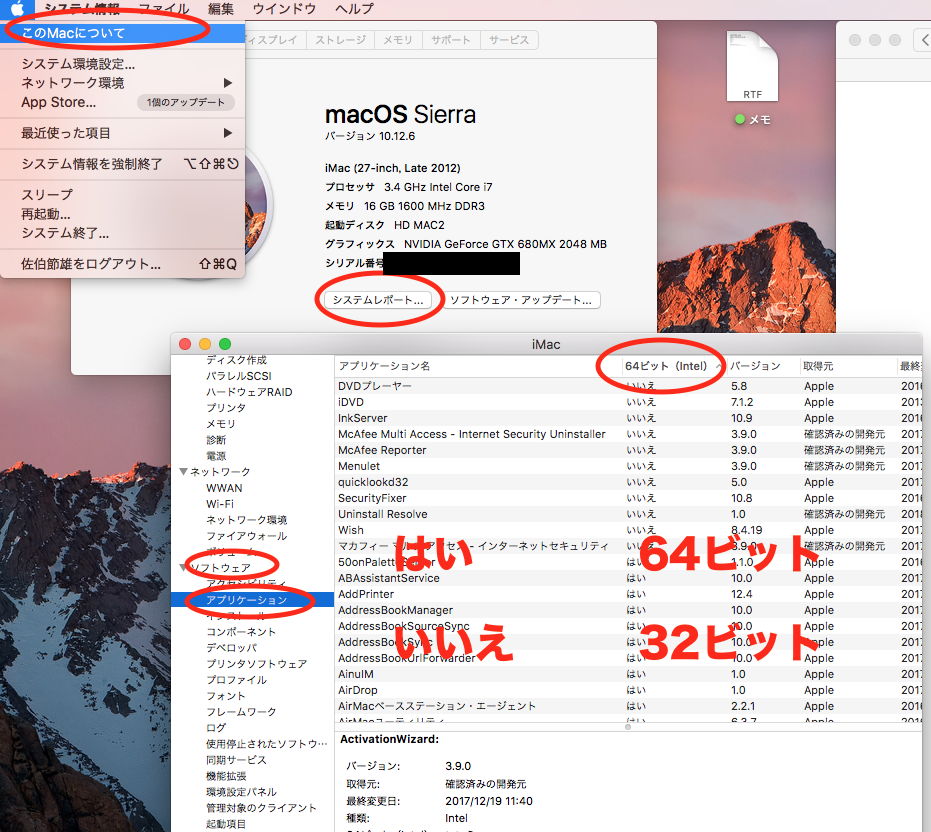Switch to the 'ストレージ' tab
The image size is (931, 832).
(x=340, y=40)
